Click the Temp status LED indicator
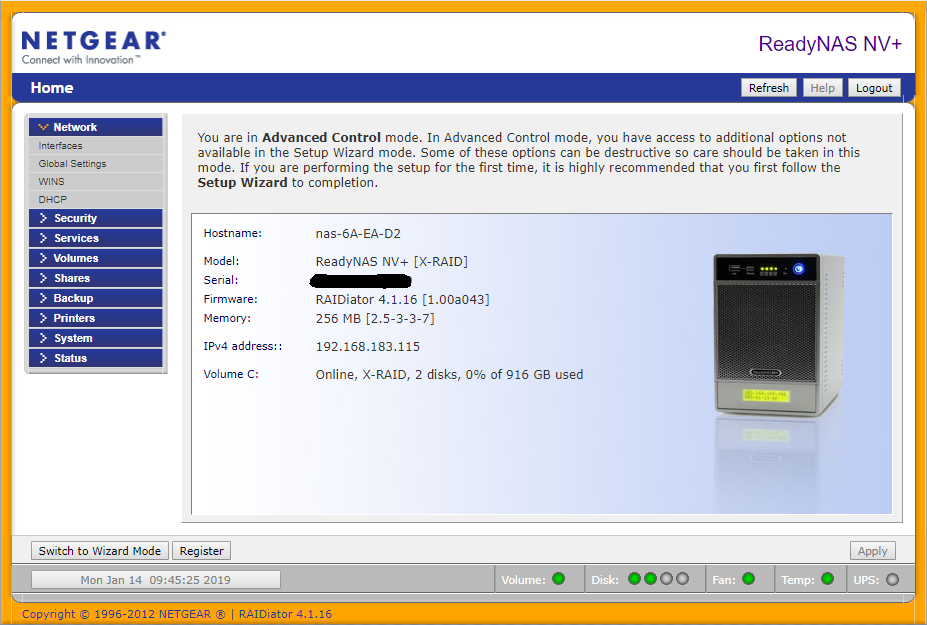Image resolution: width=927 pixels, height=625 pixels. [827, 579]
